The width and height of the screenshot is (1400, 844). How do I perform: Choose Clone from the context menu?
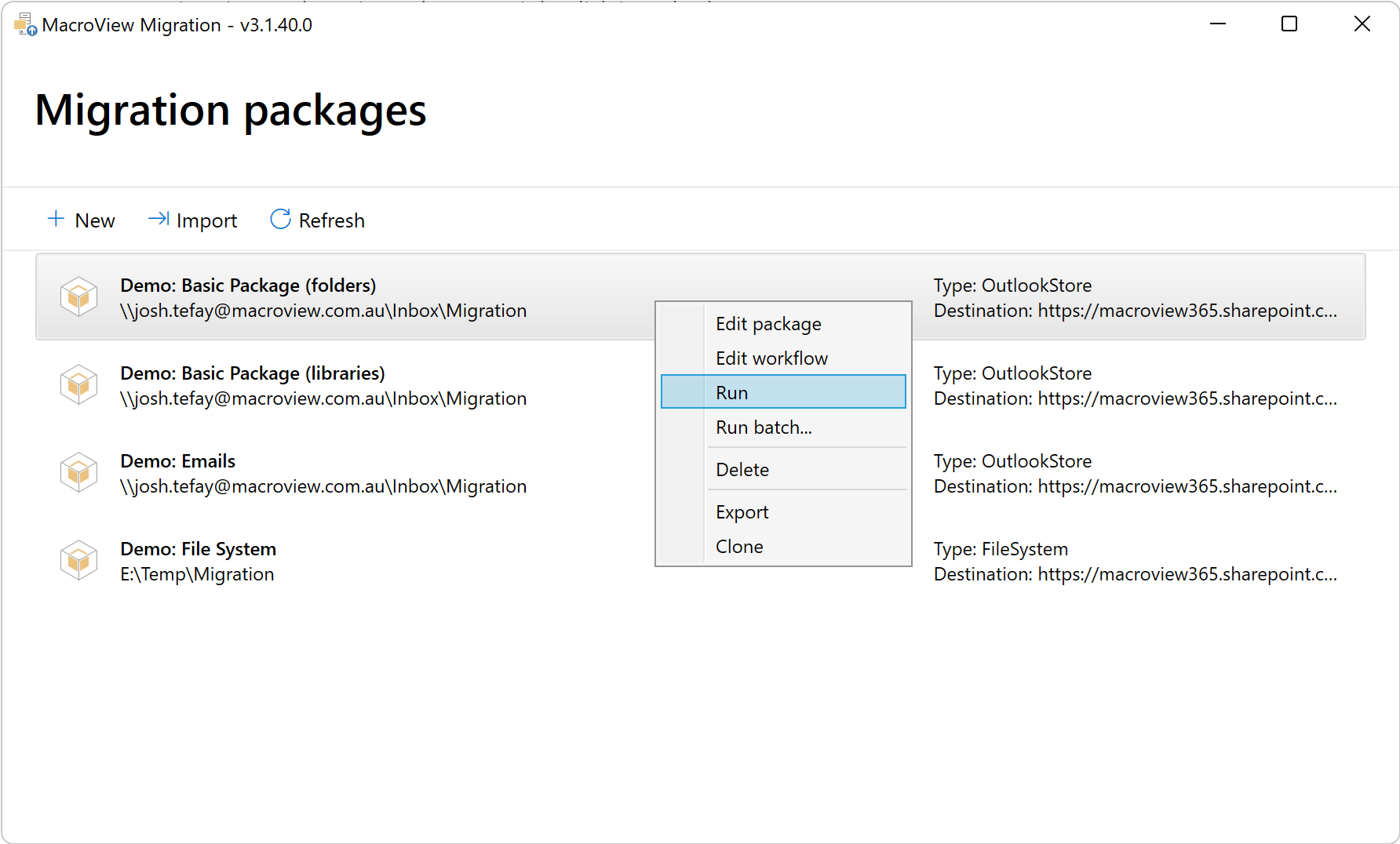click(x=783, y=547)
